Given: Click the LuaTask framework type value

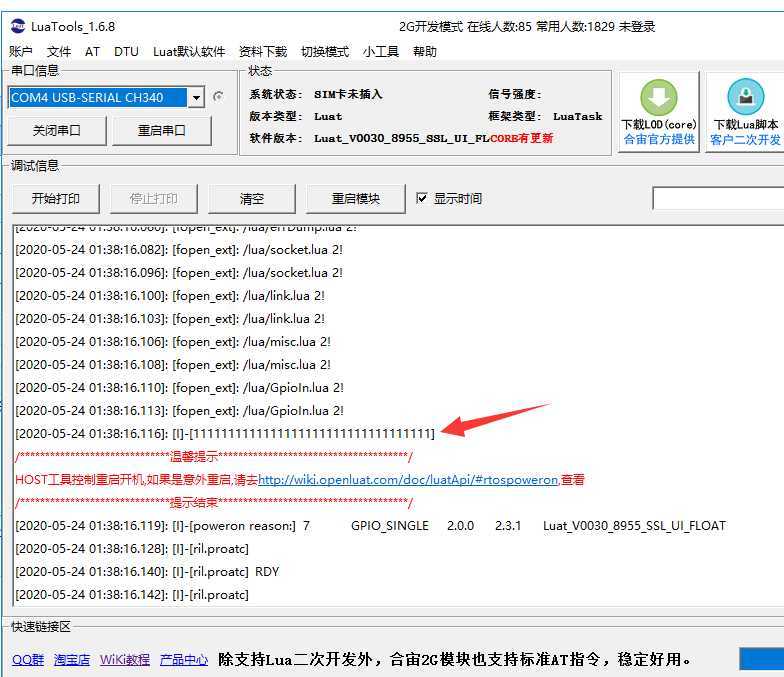Looking at the screenshot, I should [x=578, y=116].
